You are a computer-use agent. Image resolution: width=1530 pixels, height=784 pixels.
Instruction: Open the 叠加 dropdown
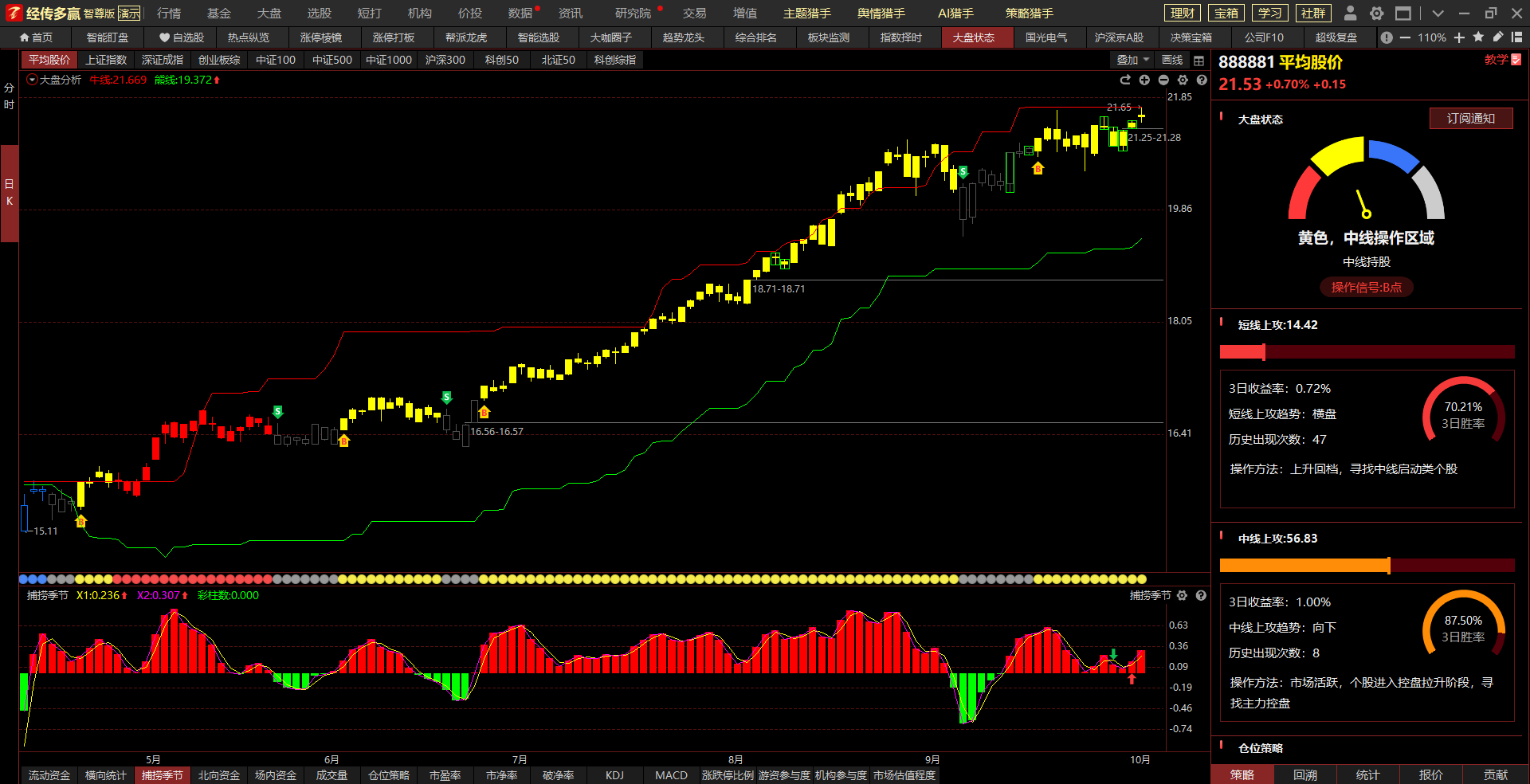pos(1132,60)
